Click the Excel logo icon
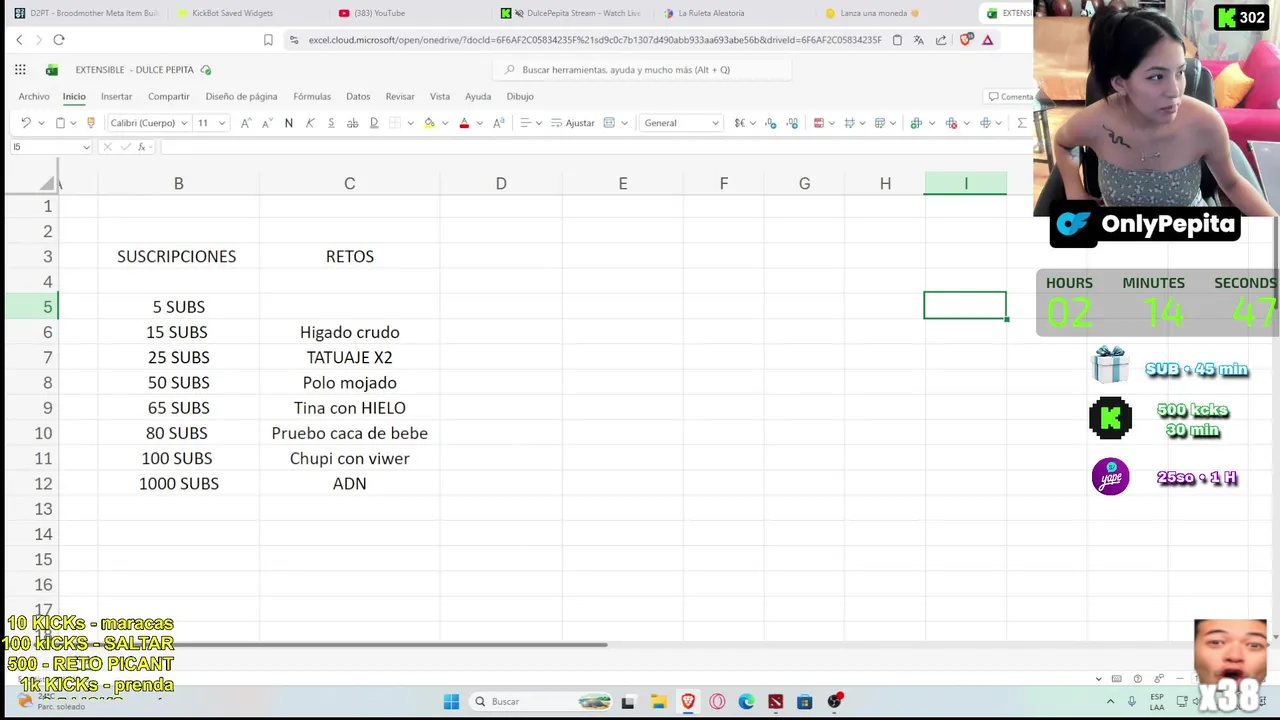The width and height of the screenshot is (1280, 720). click(52, 70)
